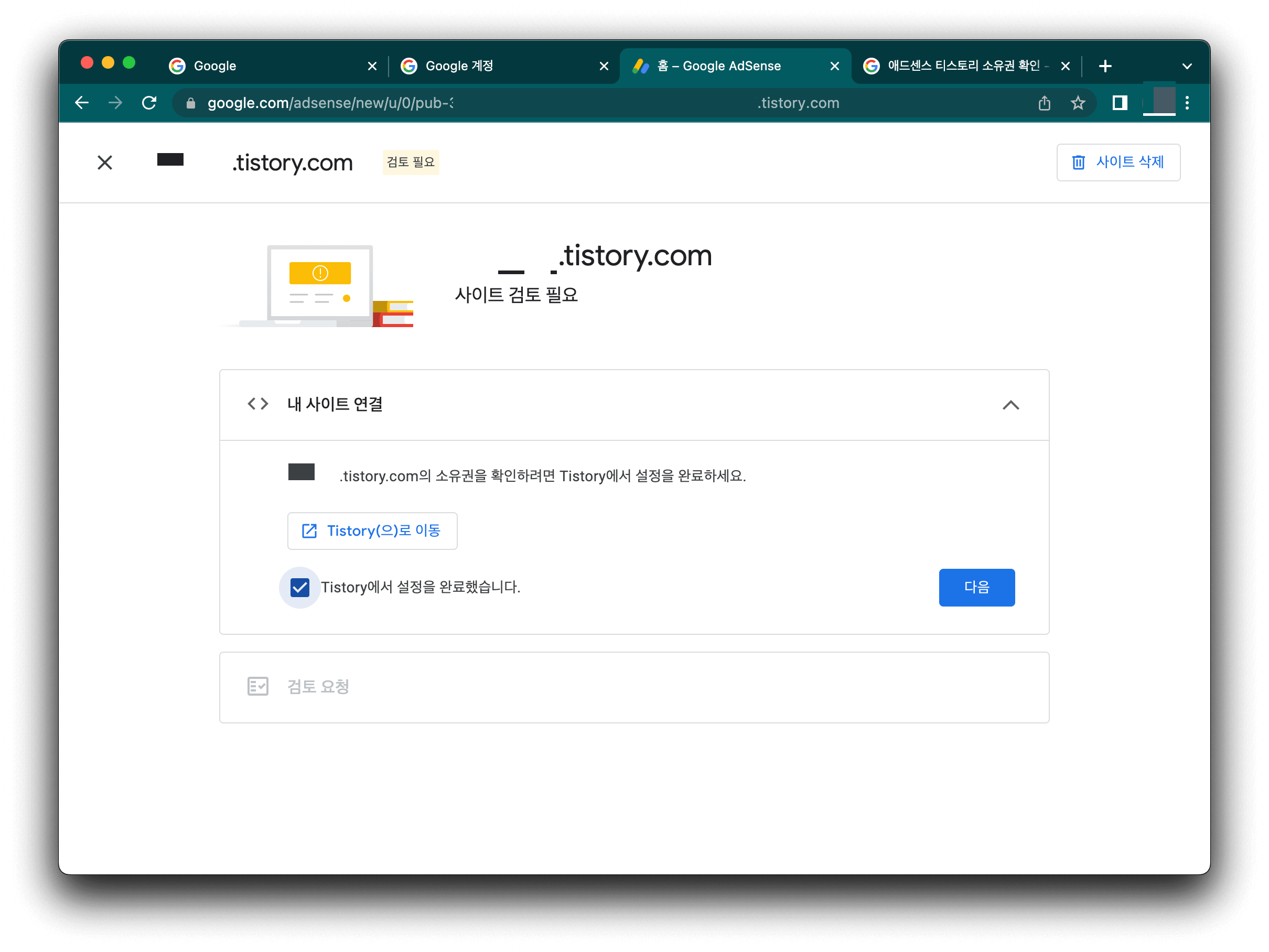
Task: Open the tab search dropdown arrow
Action: 1187,66
